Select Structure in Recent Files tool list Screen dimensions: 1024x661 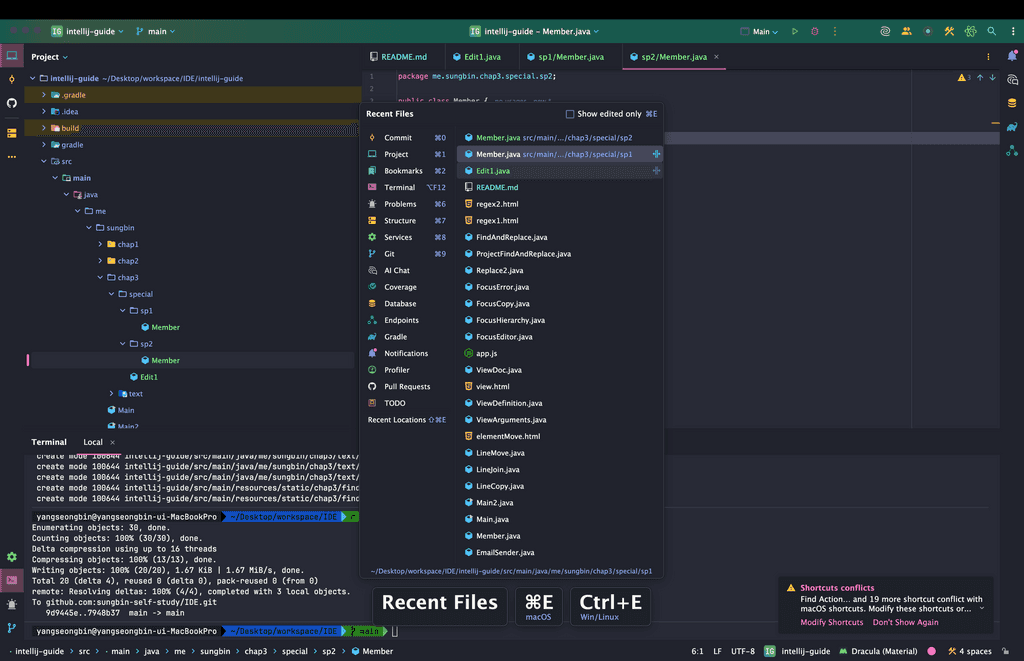399,220
